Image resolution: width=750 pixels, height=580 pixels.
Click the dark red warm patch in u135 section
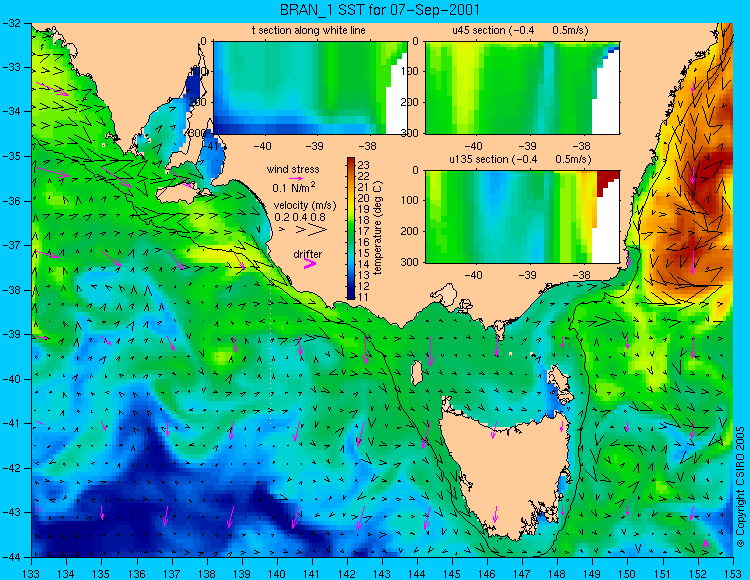point(607,182)
